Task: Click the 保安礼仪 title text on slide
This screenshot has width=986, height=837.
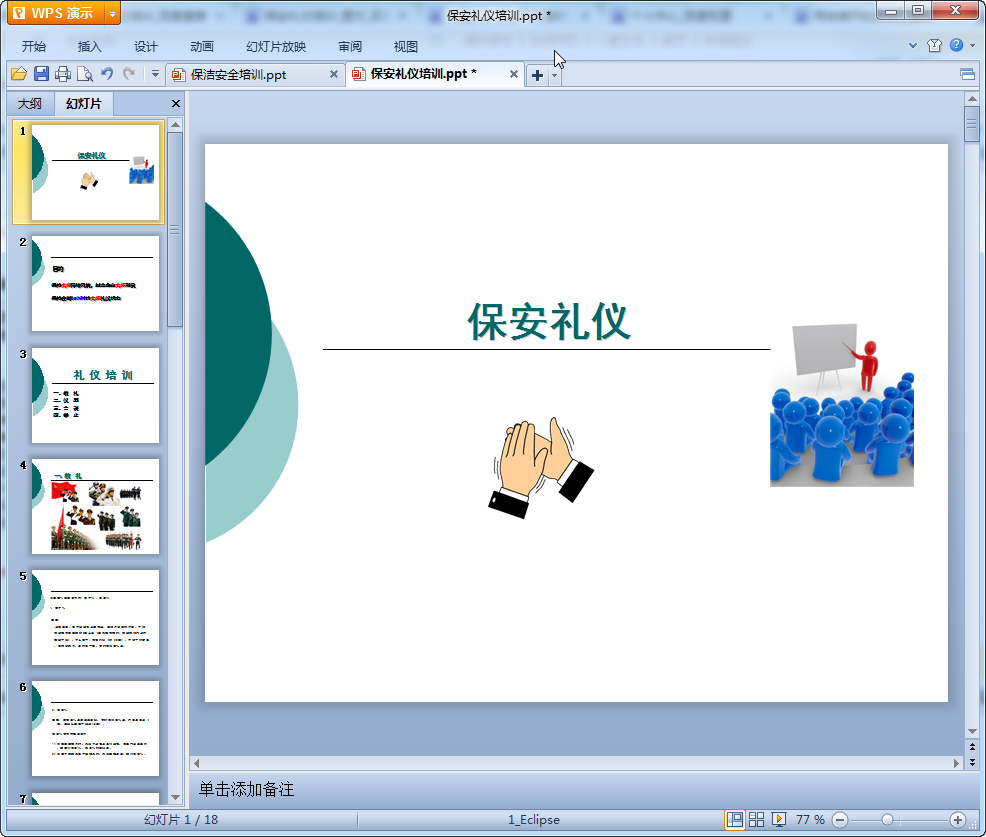Action: (548, 321)
